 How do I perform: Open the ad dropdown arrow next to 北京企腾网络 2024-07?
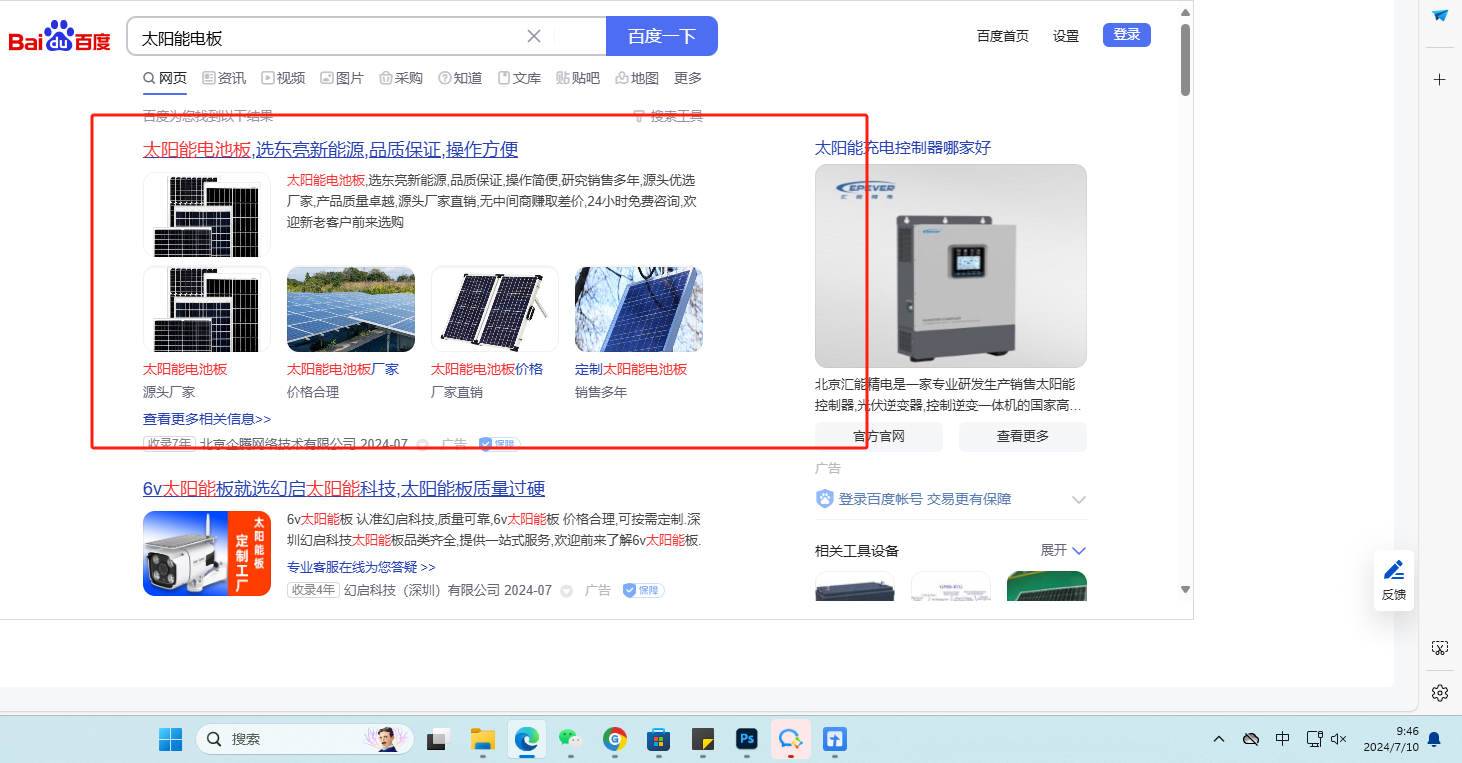coord(422,444)
